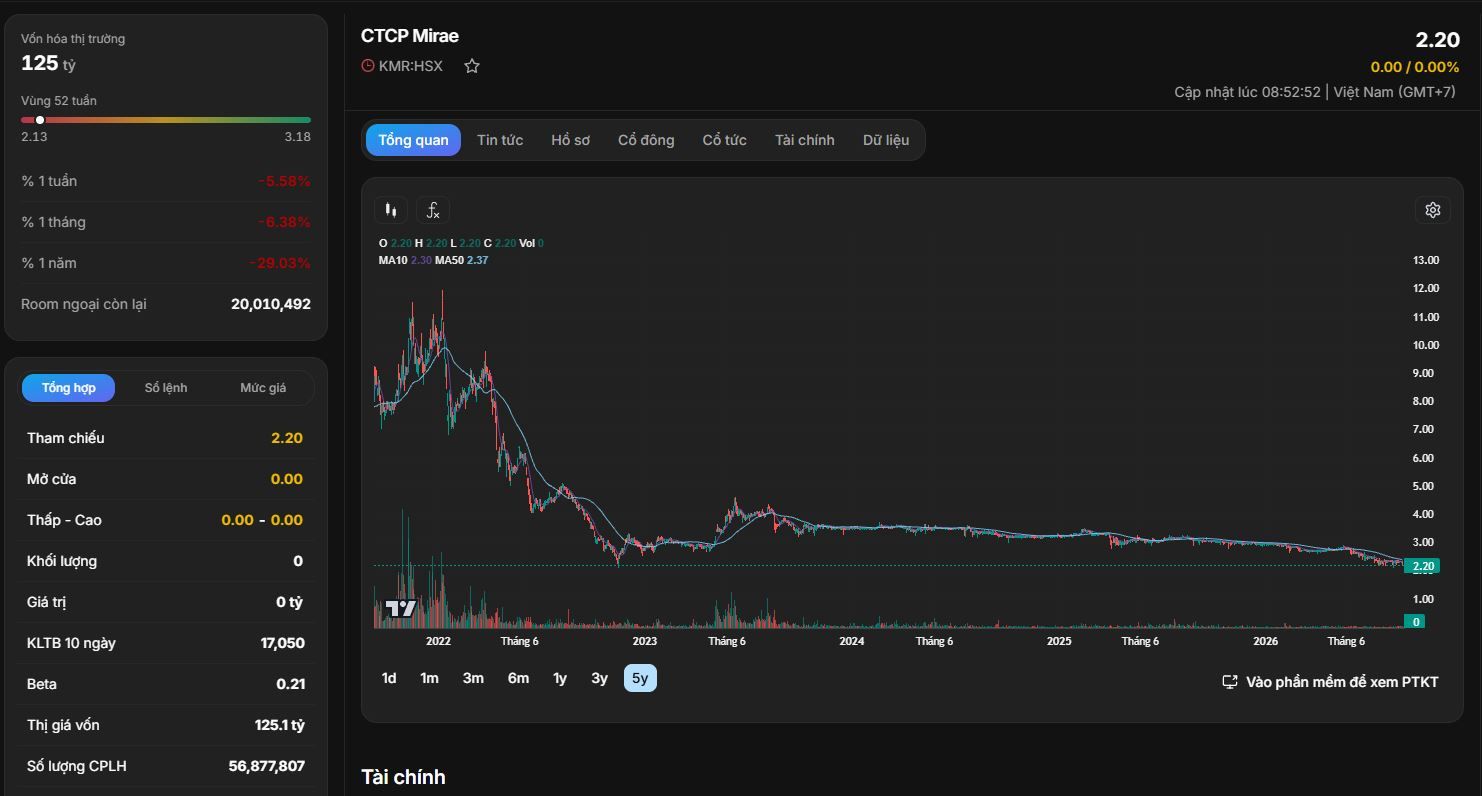The image size is (1482, 796).
Task: Select the Mức giá panel tab
Action: [x=263, y=388]
